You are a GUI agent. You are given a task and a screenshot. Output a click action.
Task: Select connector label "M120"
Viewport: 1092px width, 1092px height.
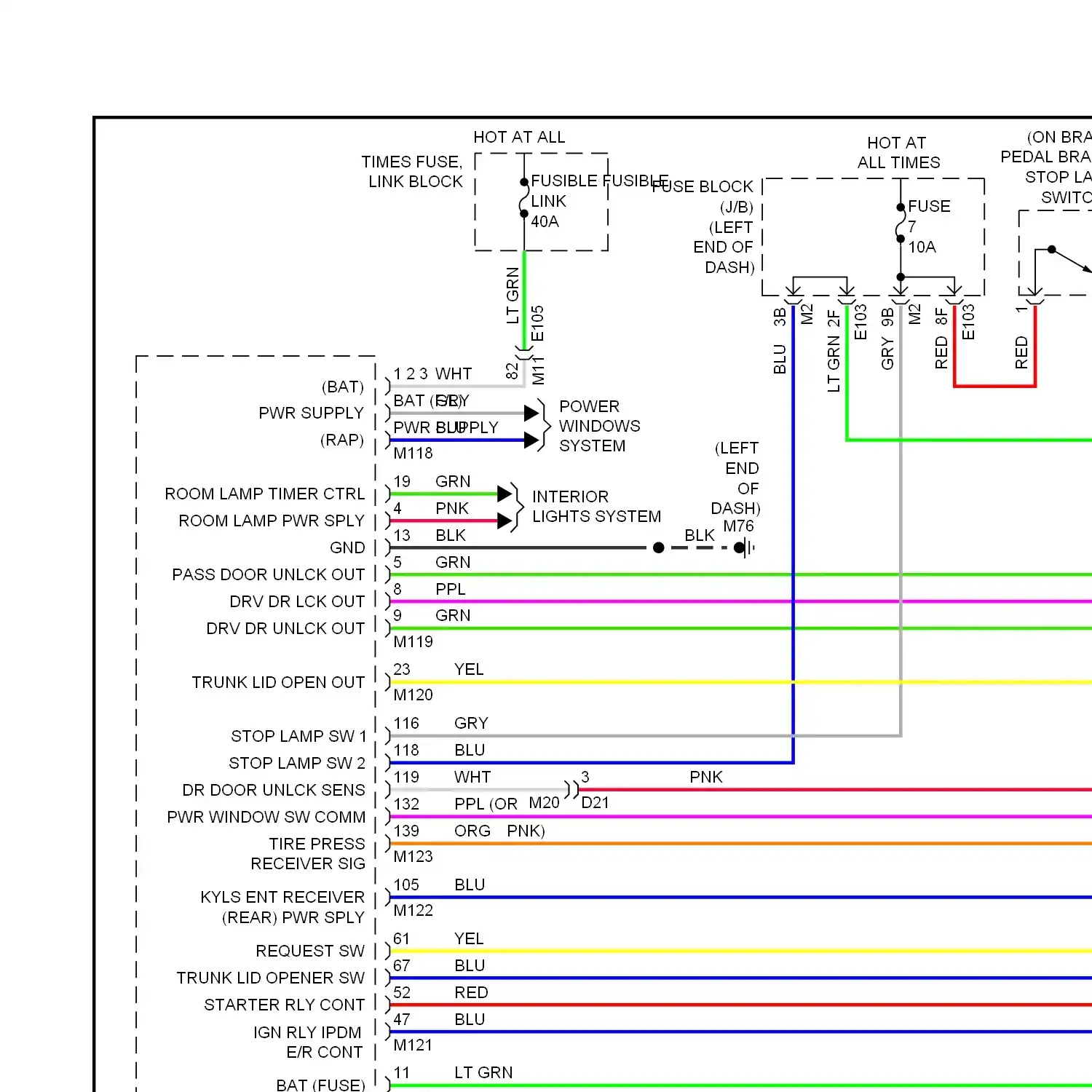coord(413,695)
